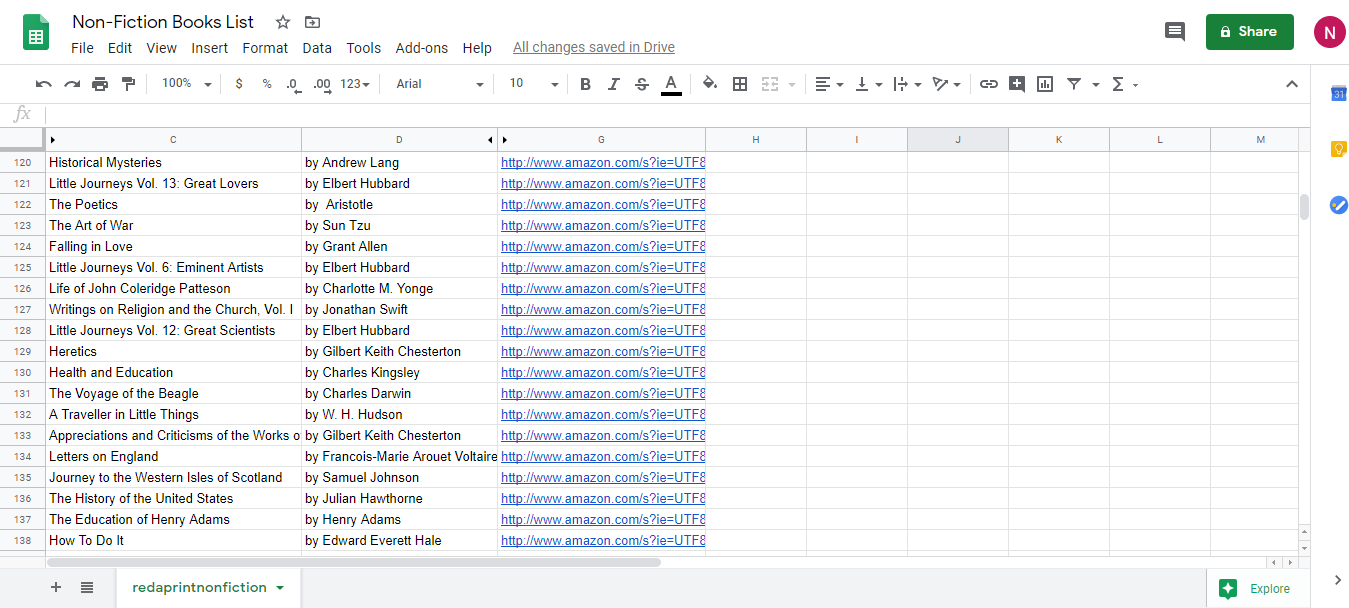
Task: Add a new sheet
Action: click(x=56, y=587)
